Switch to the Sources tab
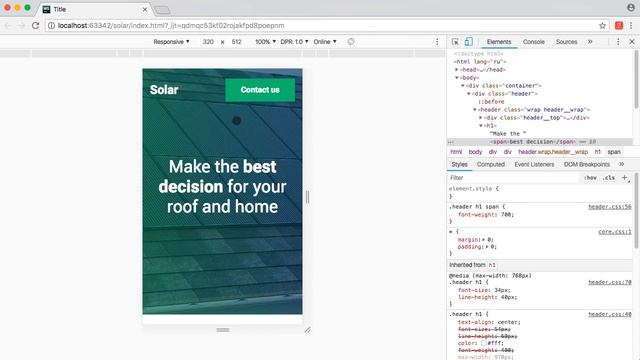640x360 pixels. pos(566,42)
